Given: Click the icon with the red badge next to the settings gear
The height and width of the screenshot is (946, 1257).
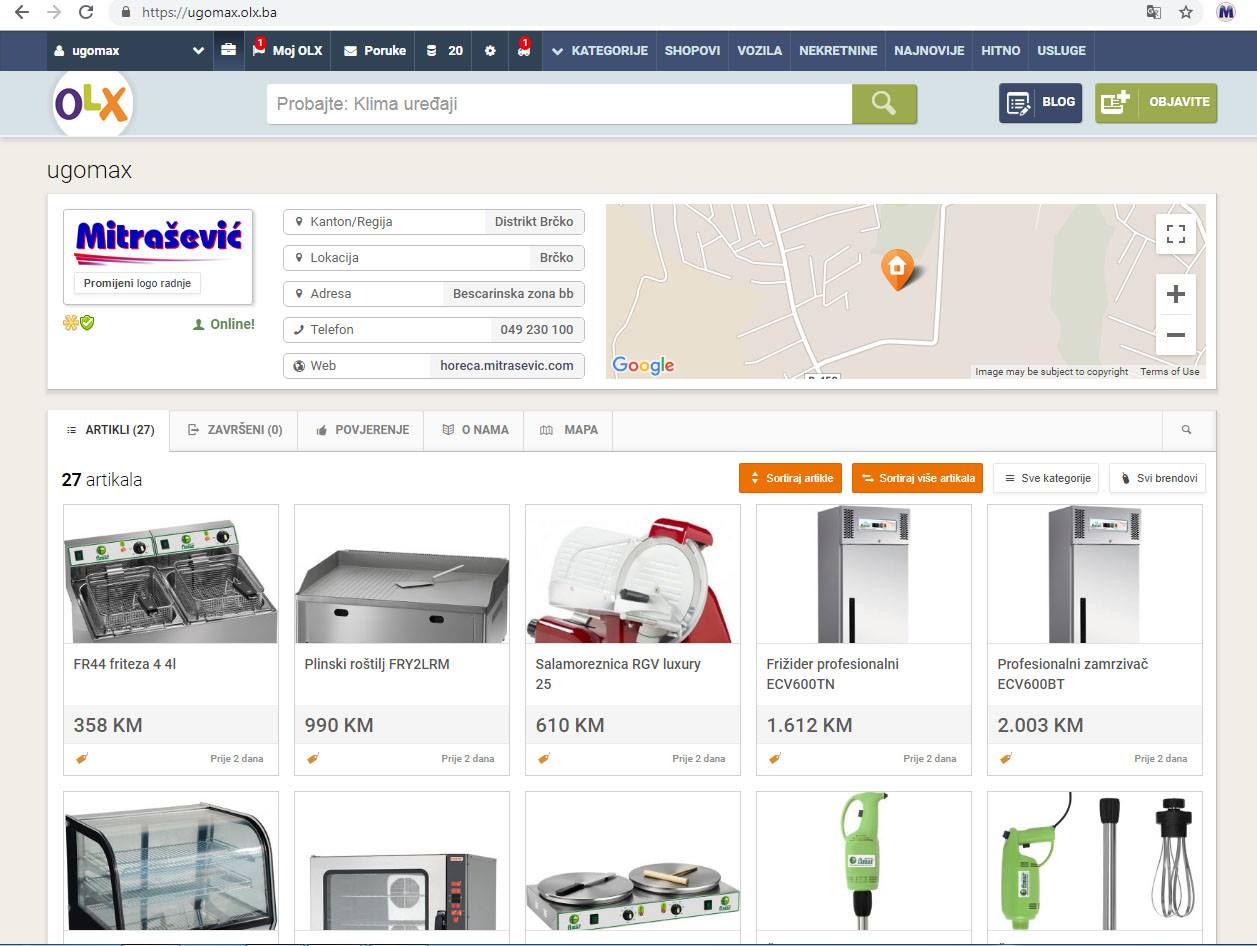Looking at the screenshot, I should [524, 50].
